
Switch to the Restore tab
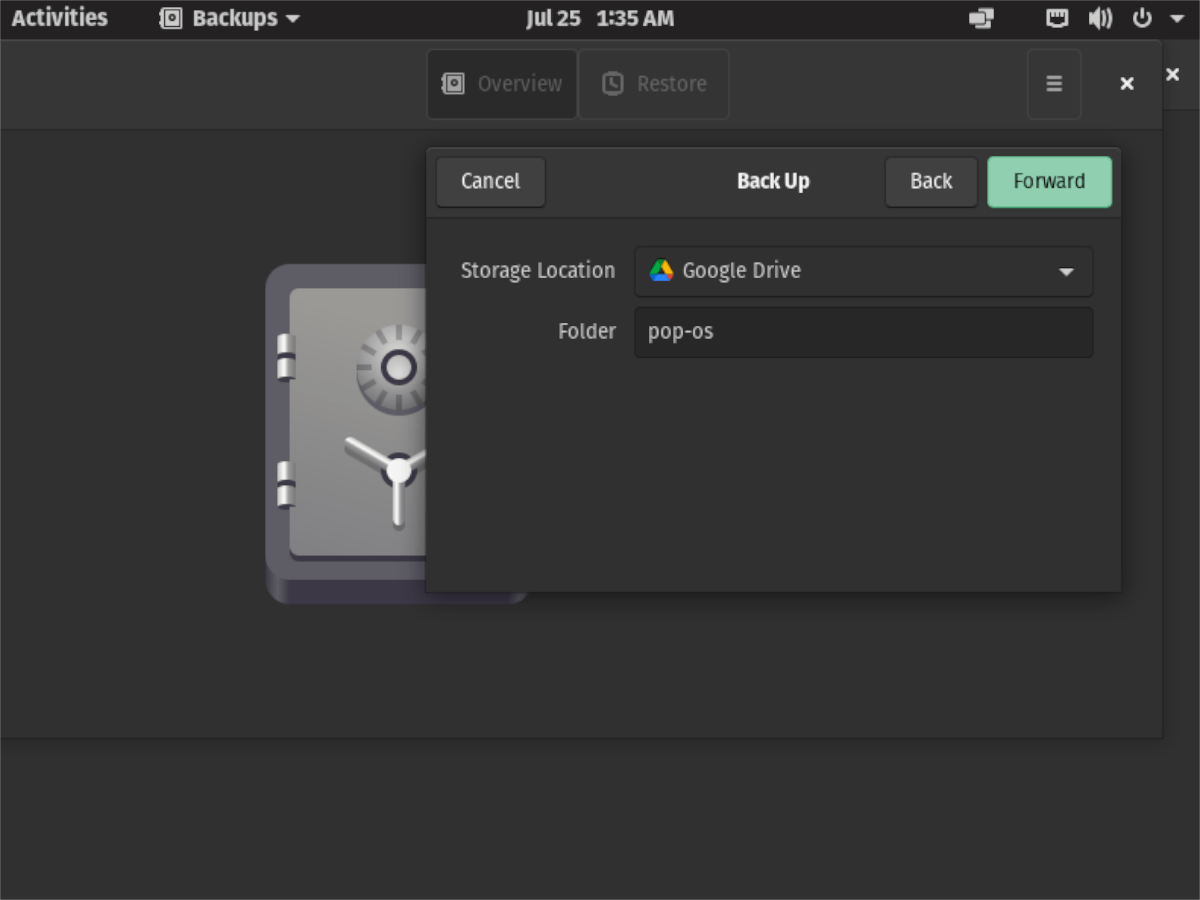[x=654, y=84]
